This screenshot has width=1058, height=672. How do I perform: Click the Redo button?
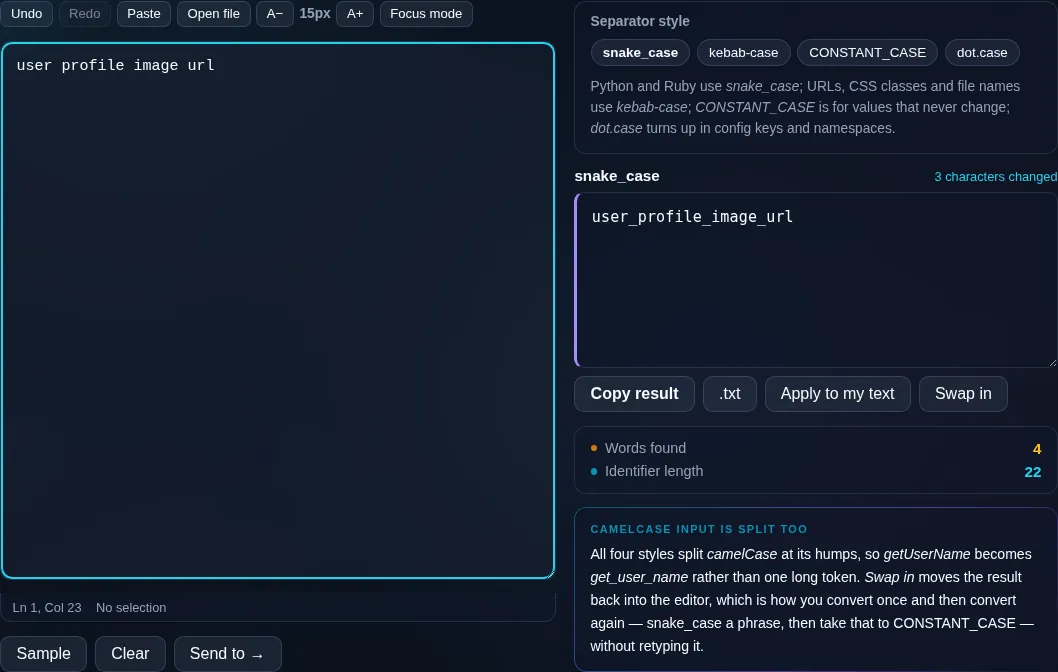point(84,13)
